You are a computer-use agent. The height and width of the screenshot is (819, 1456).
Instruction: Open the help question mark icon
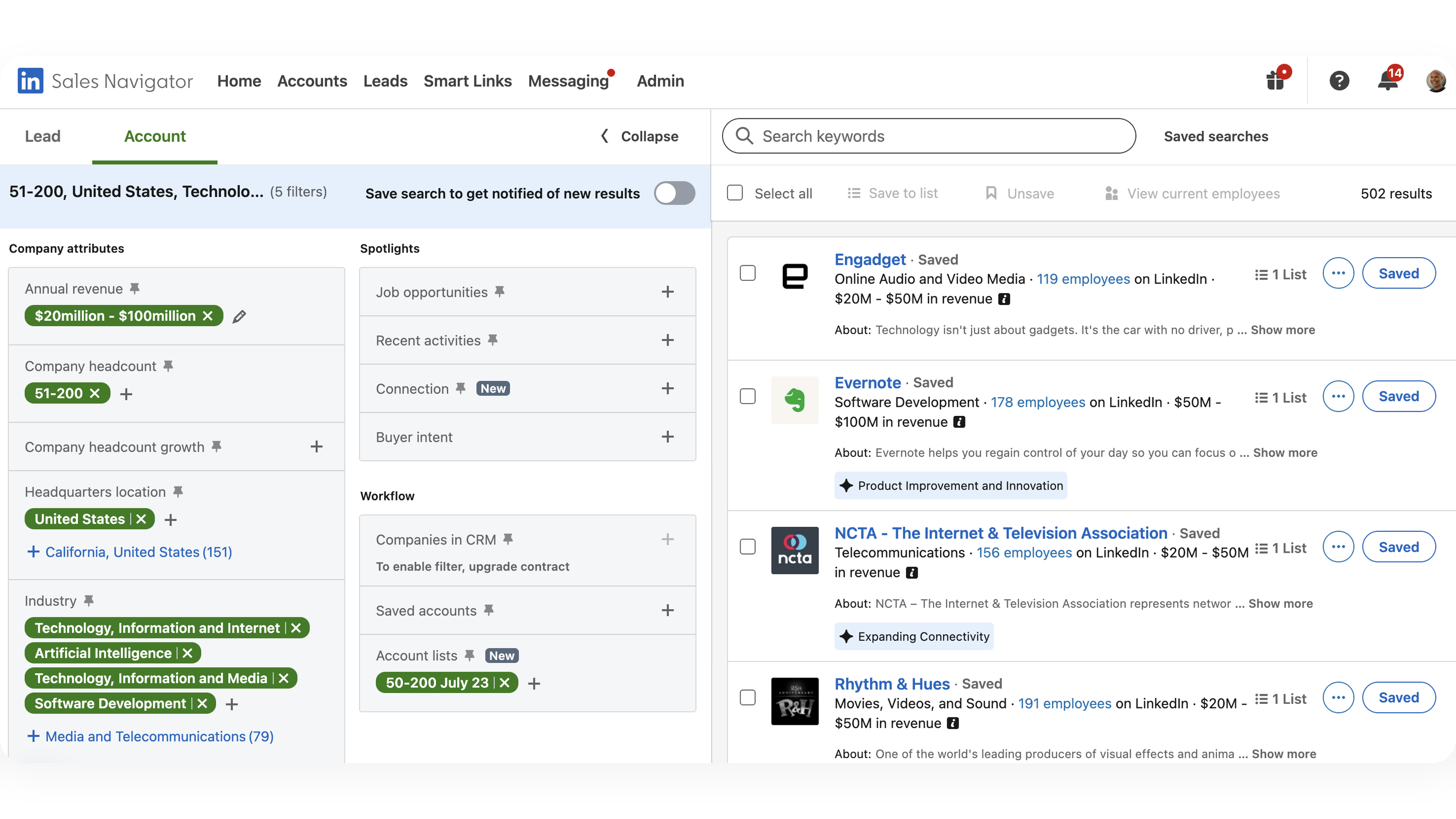(1339, 81)
